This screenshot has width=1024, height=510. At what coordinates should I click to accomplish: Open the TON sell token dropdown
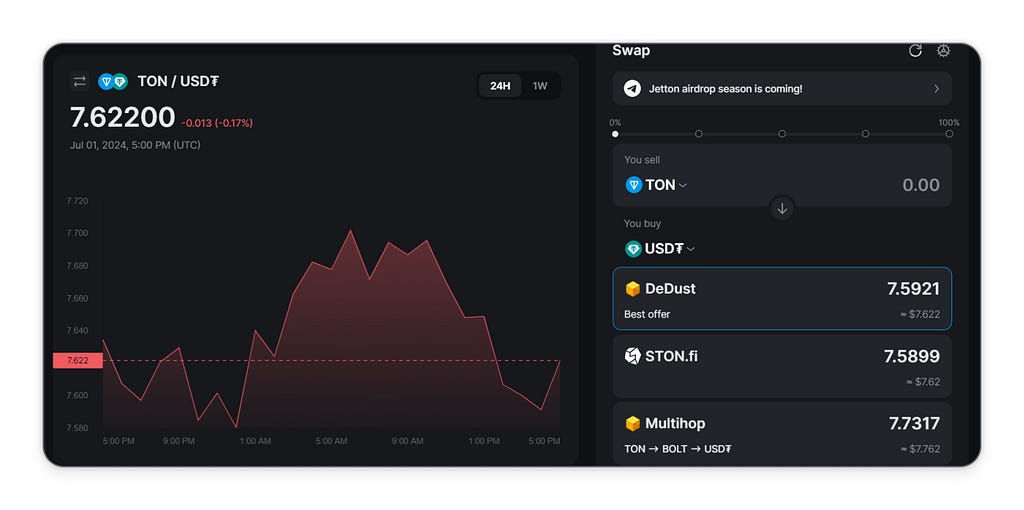tap(666, 185)
